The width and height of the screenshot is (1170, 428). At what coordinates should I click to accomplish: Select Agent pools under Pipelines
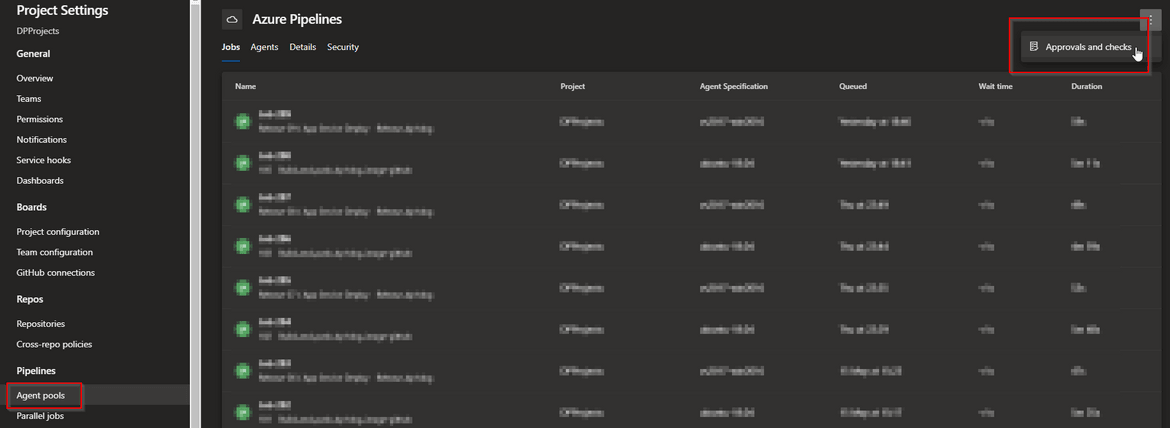click(40, 396)
